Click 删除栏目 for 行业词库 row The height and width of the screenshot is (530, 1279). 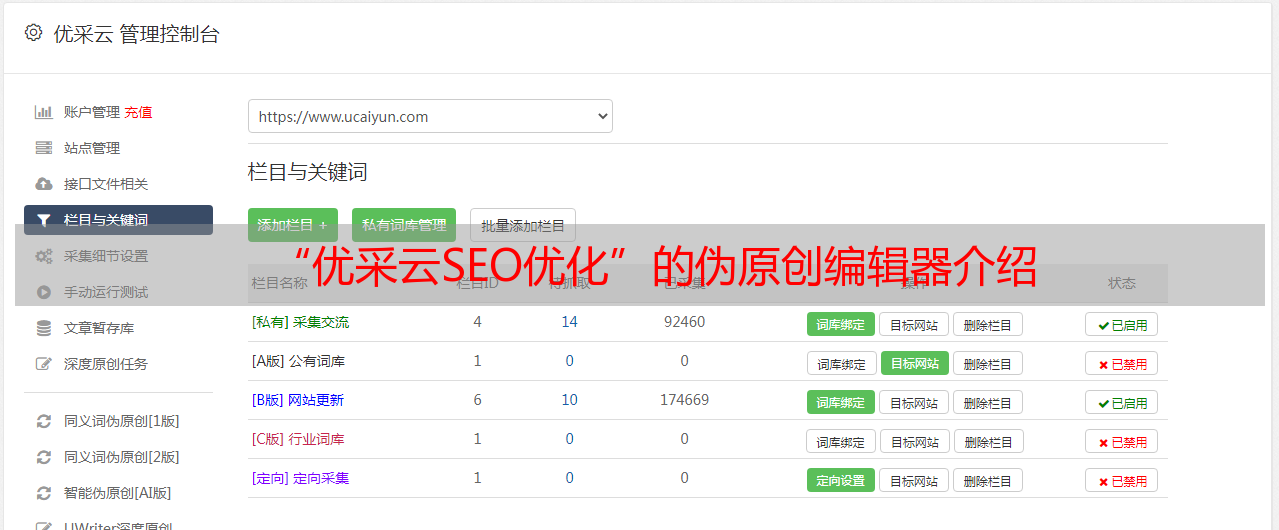point(989,441)
